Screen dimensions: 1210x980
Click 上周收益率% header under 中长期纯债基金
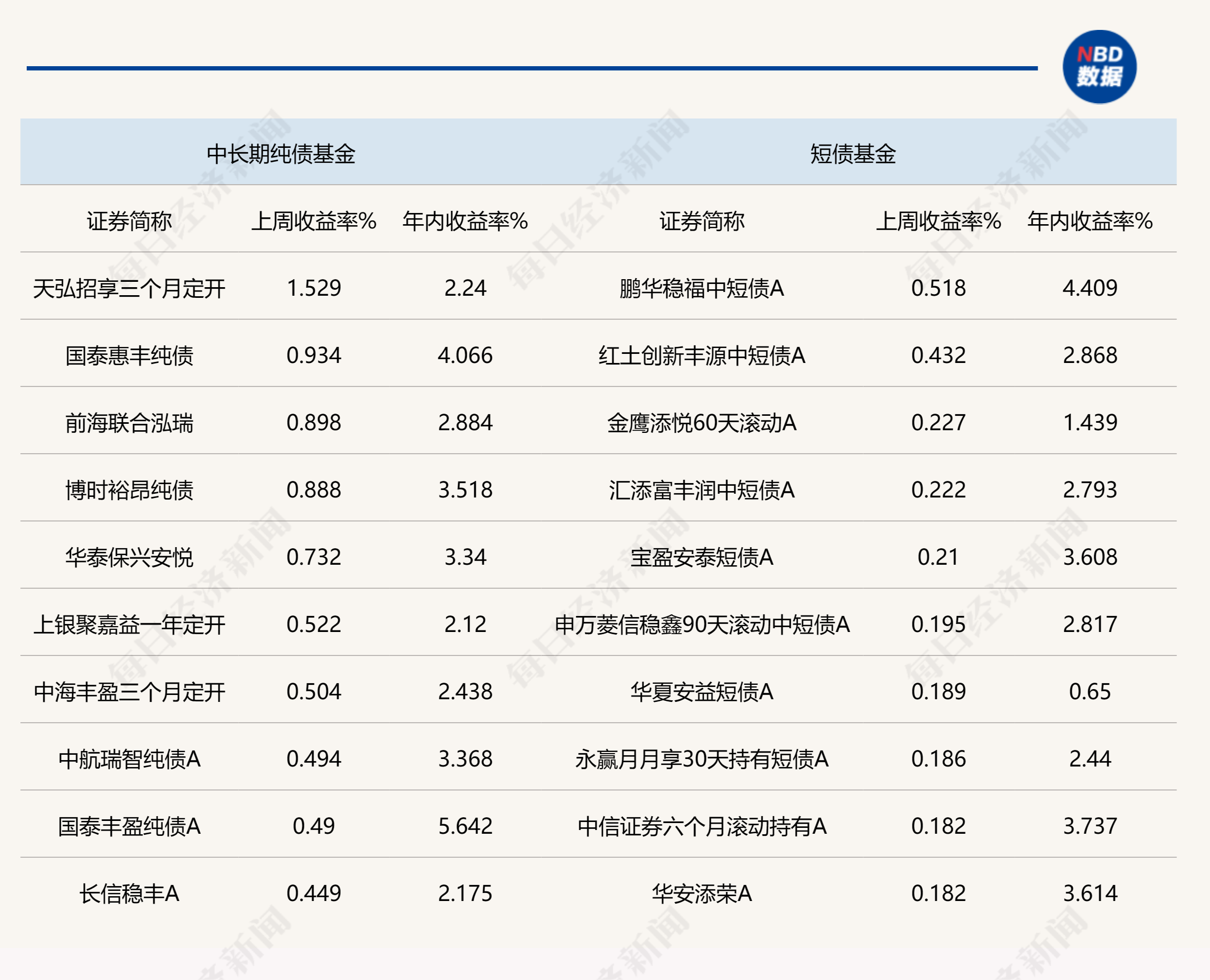[313, 221]
